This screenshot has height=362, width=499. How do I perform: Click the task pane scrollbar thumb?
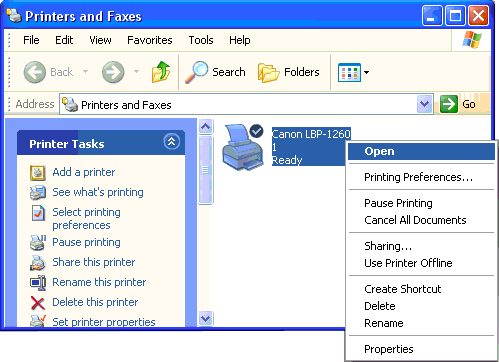pyautogui.click(x=206, y=170)
